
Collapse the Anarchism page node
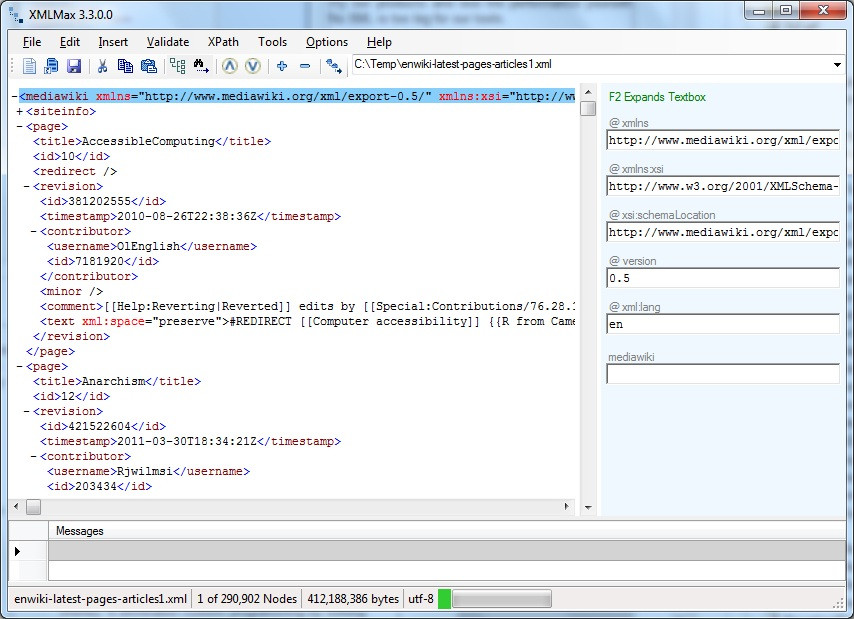point(20,367)
